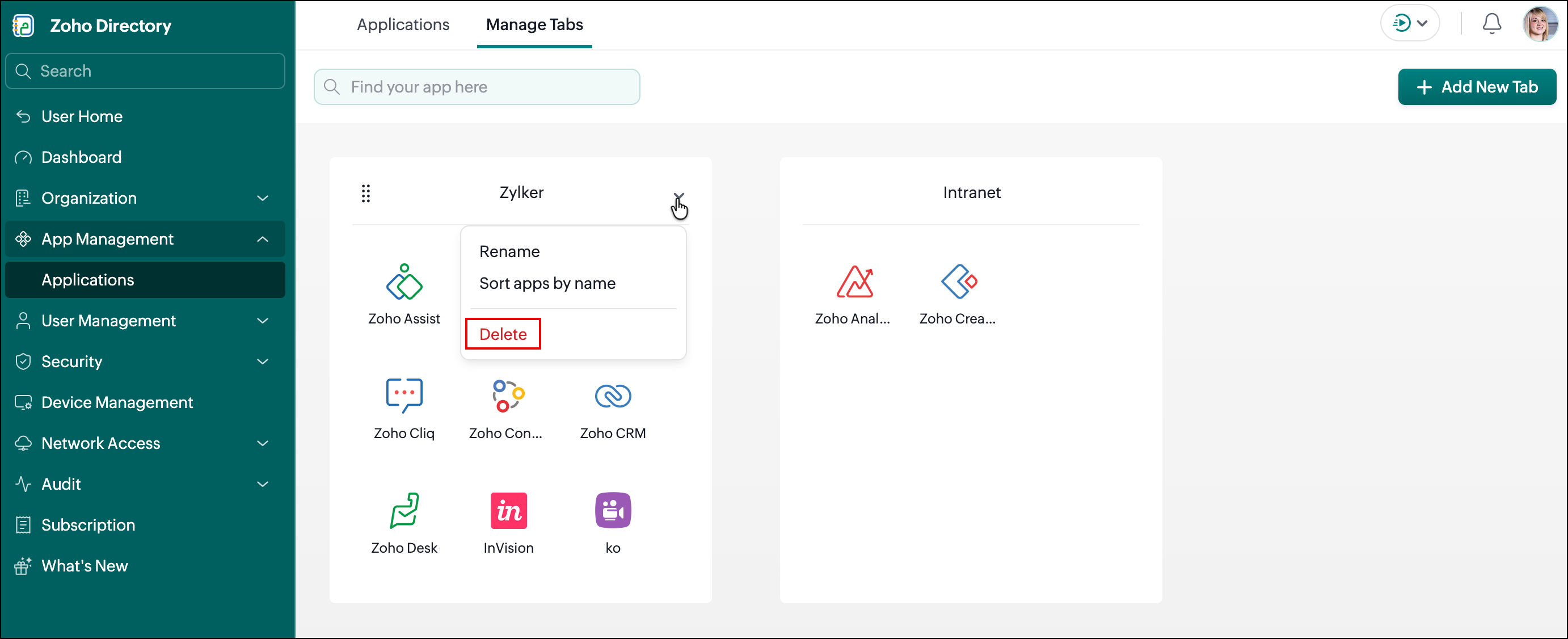The image size is (1568, 639).
Task: Open the InVision app icon
Action: coord(508,511)
